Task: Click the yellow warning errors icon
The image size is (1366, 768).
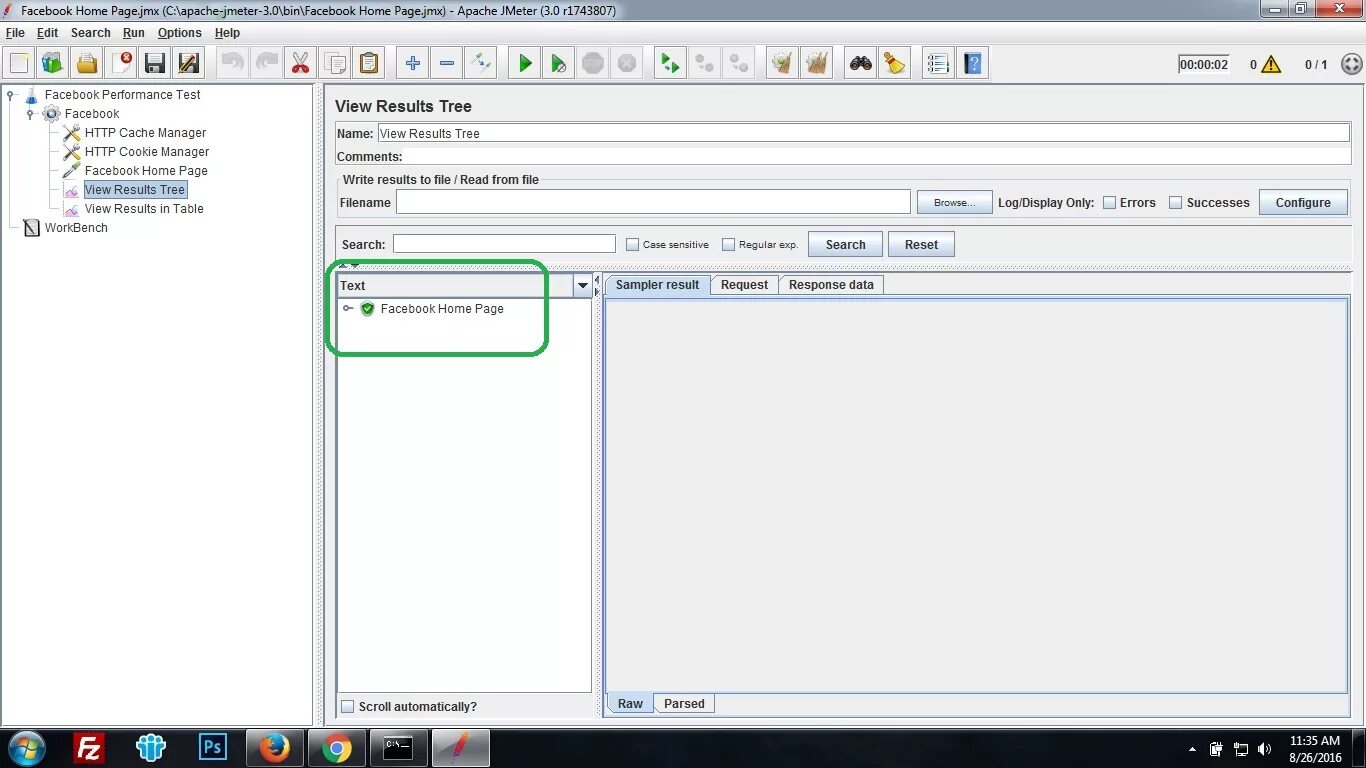Action: pos(1271,64)
